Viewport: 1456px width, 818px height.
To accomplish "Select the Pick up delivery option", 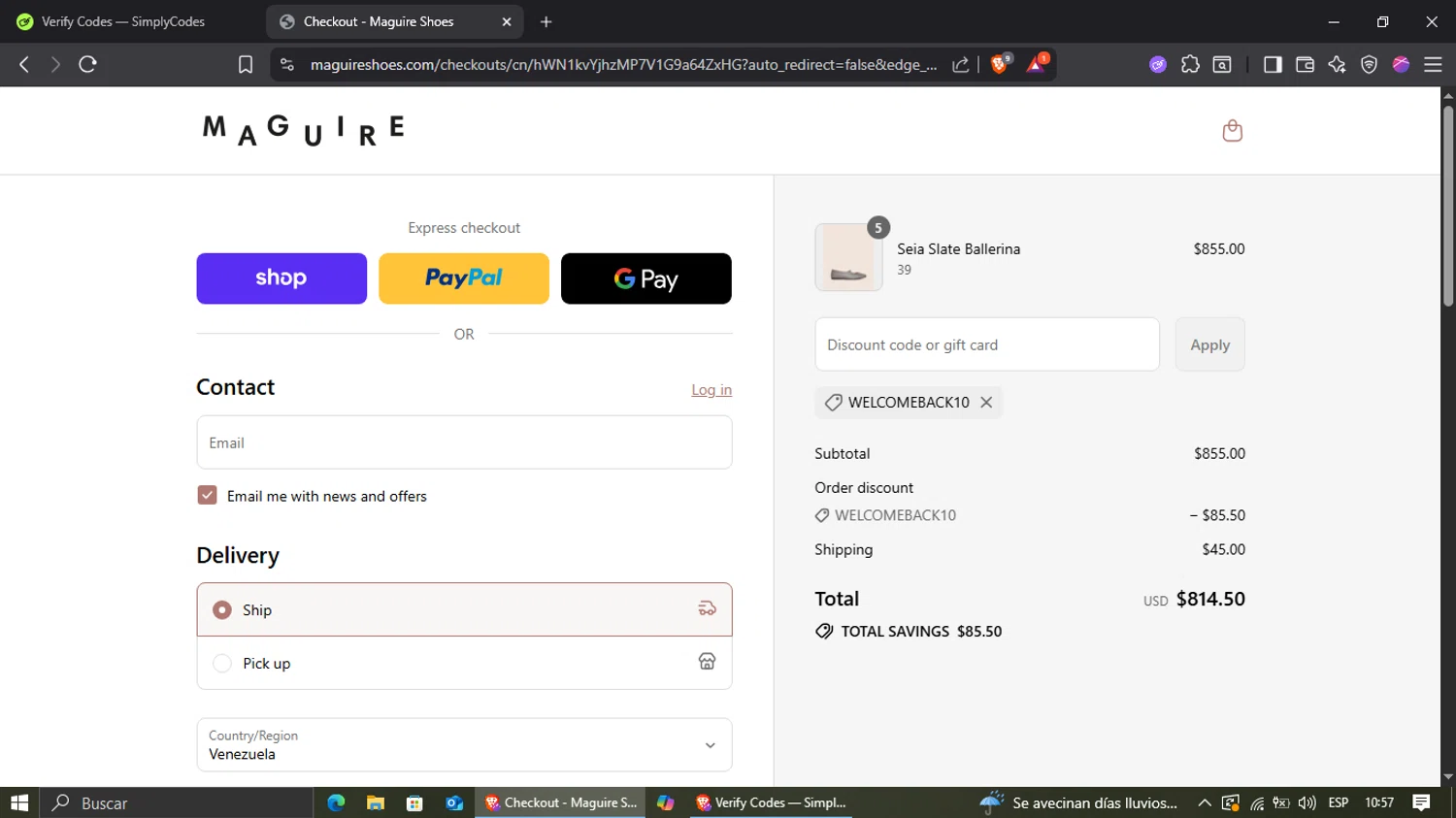I will tap(464, 663).
